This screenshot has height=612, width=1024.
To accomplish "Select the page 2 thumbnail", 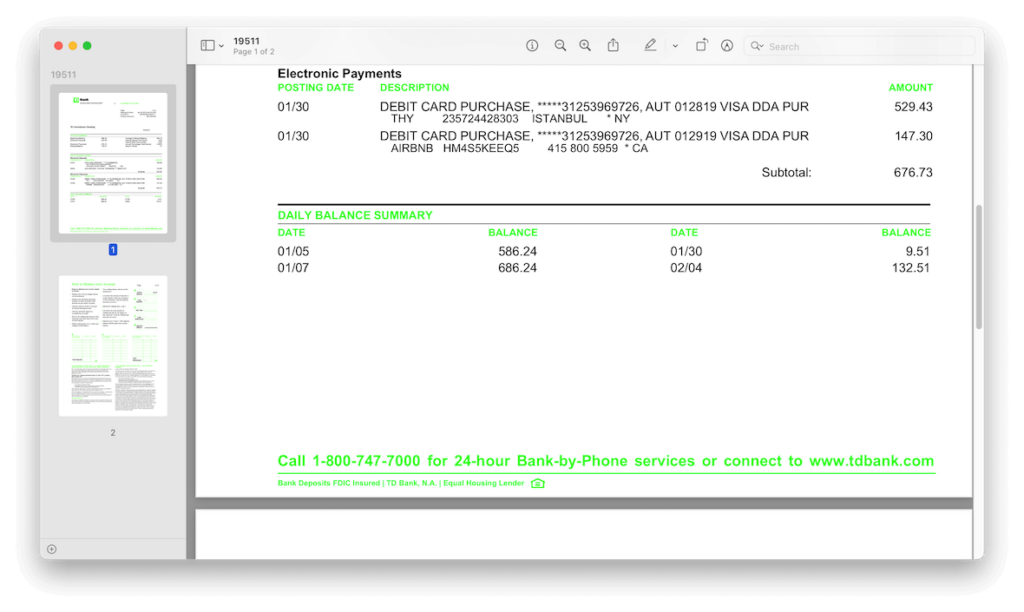I will [113, 346].
